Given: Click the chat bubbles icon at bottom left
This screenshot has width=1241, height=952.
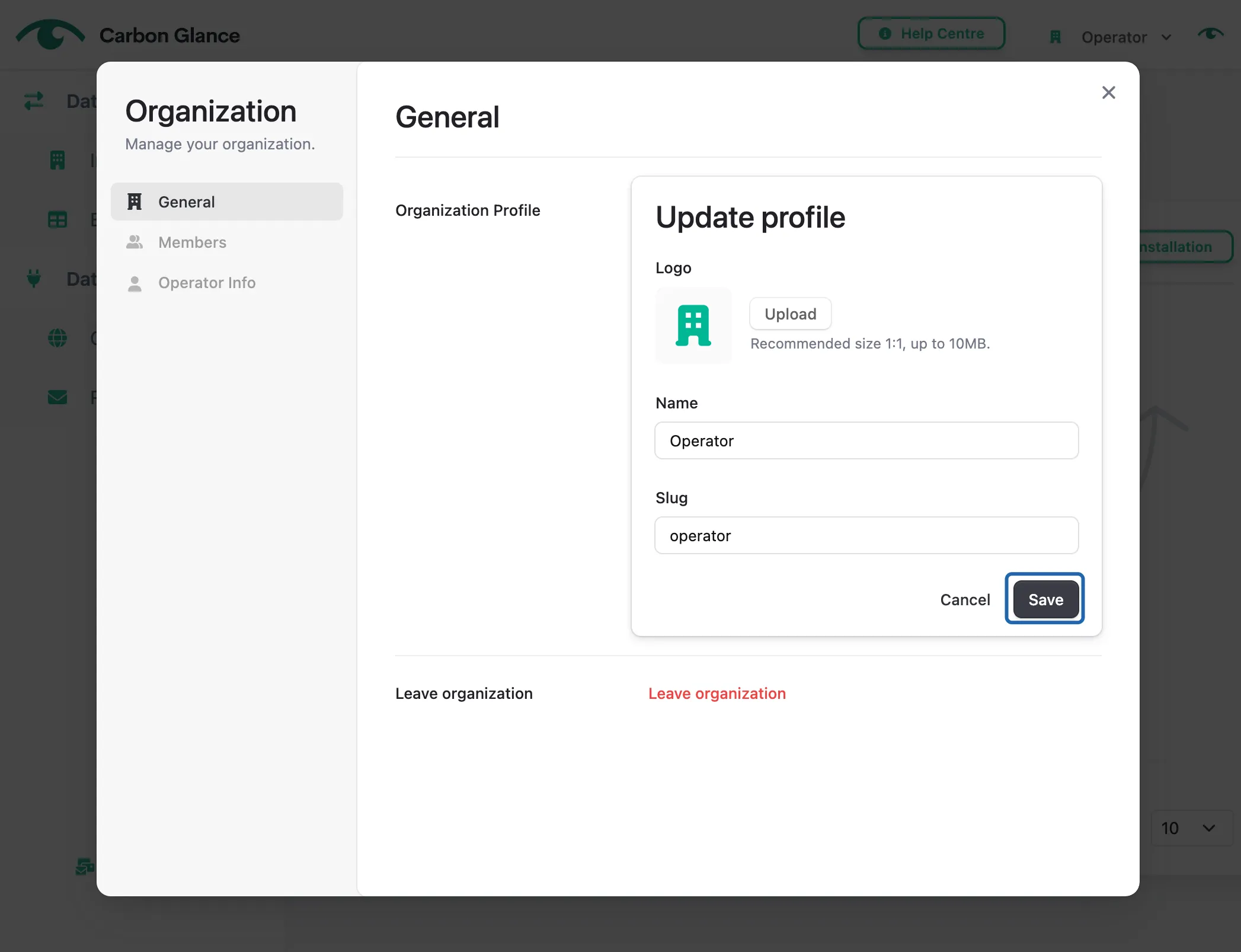Looking at the screenshot, I should tap(85, 867).
